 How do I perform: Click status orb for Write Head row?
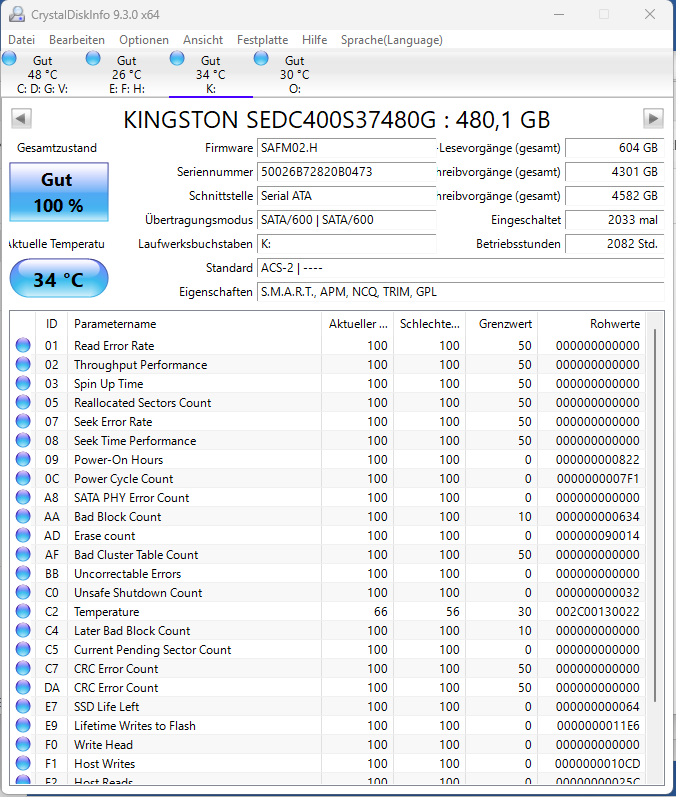(x=23, y=744)
